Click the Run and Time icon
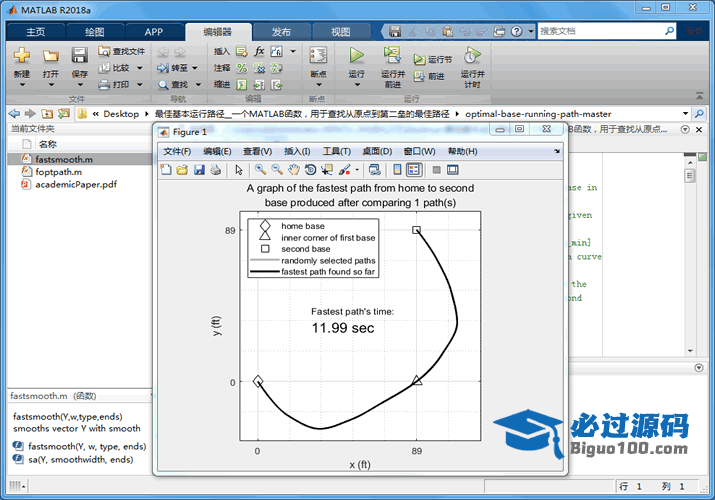 coord(472,55)
